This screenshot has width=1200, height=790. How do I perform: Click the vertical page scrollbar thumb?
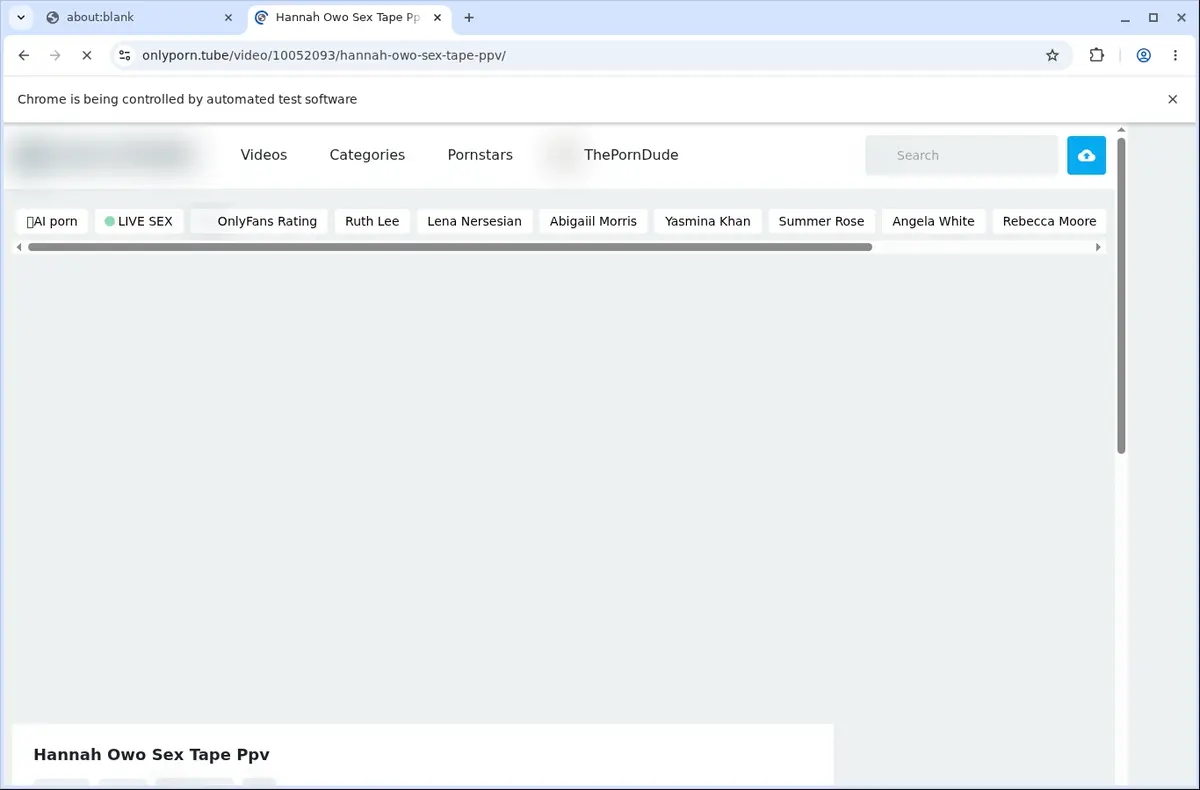tap(1122, 296)
